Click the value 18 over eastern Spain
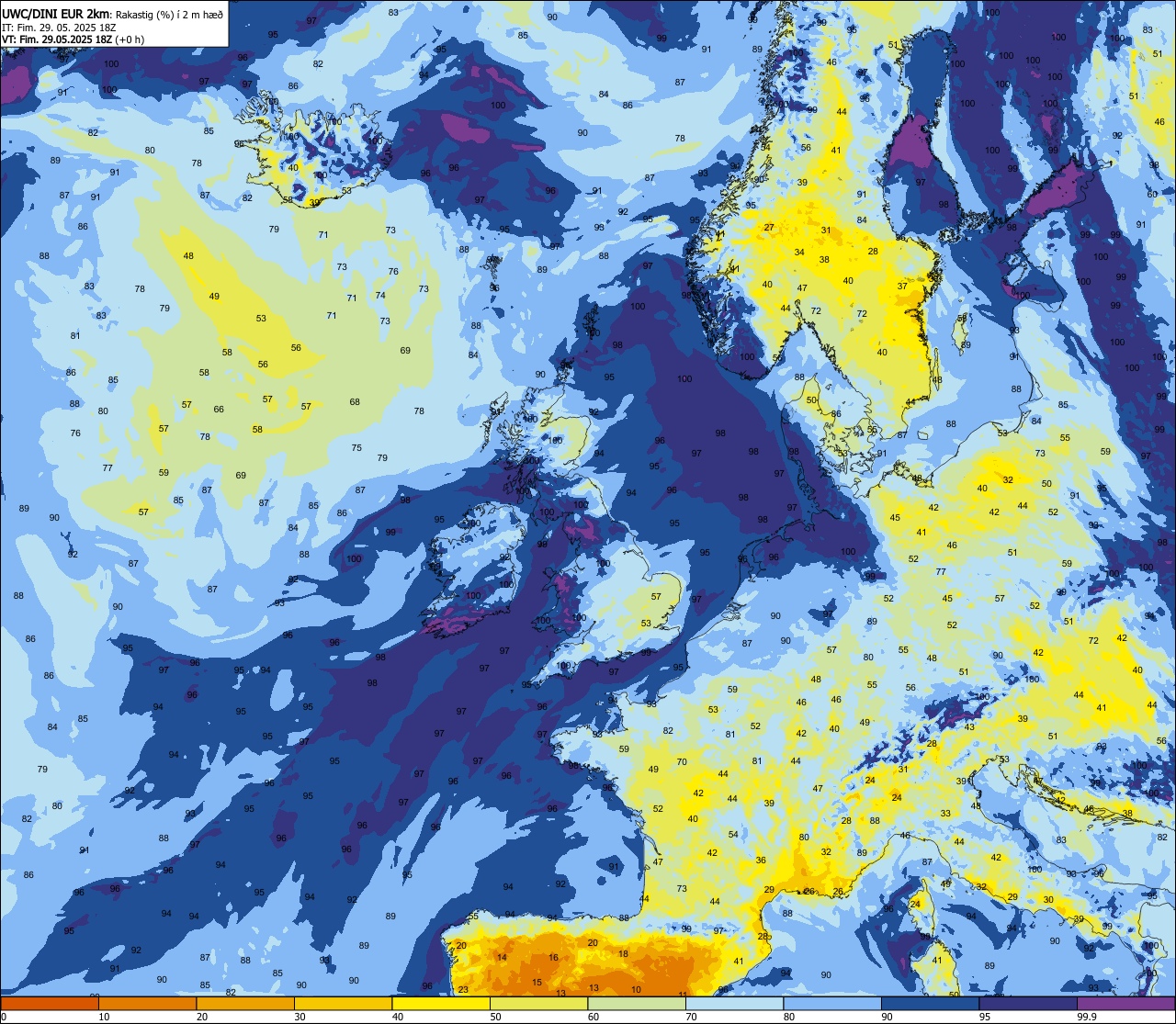 point(623,953)
